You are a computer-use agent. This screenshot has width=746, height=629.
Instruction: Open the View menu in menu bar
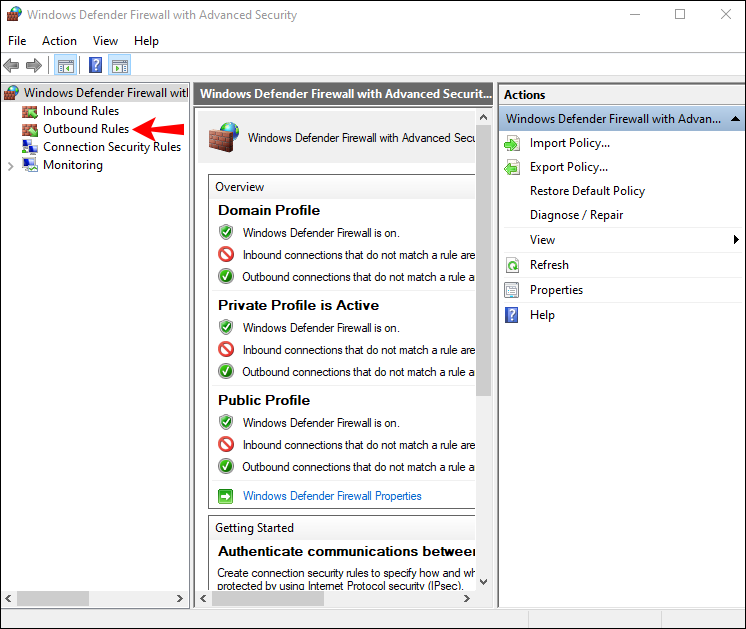(105, 41)
